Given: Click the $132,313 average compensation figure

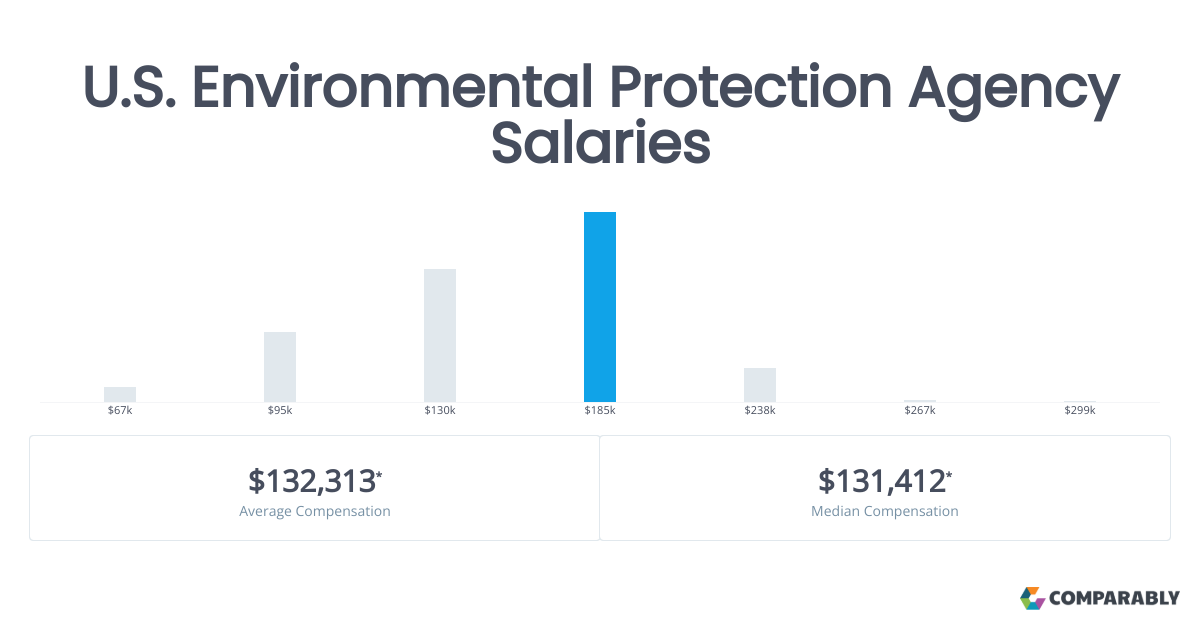Looking at the screenshot, I should pos(314,481).
